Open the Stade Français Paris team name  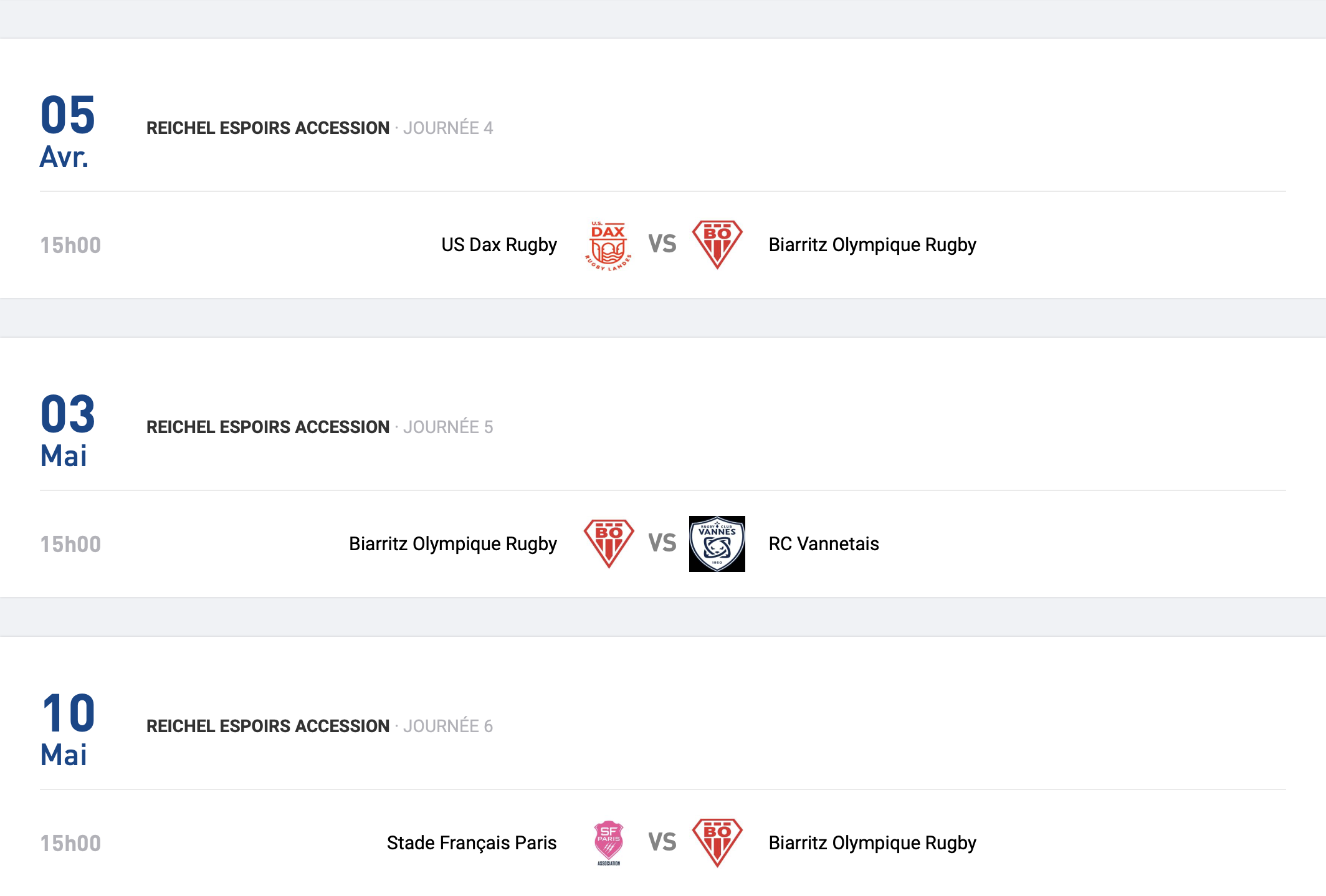tap(472, 843)
